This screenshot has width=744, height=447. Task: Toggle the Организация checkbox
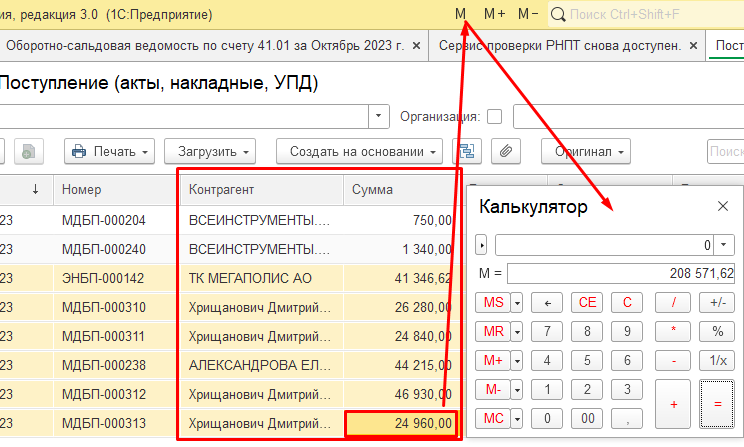(x=494, y=117)
